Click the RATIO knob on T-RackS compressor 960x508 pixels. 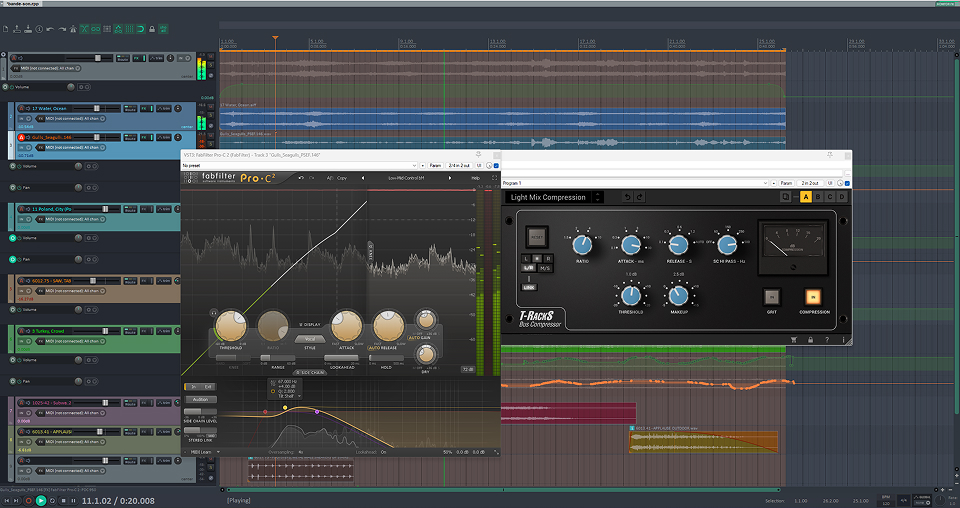(x=582, y=245)
